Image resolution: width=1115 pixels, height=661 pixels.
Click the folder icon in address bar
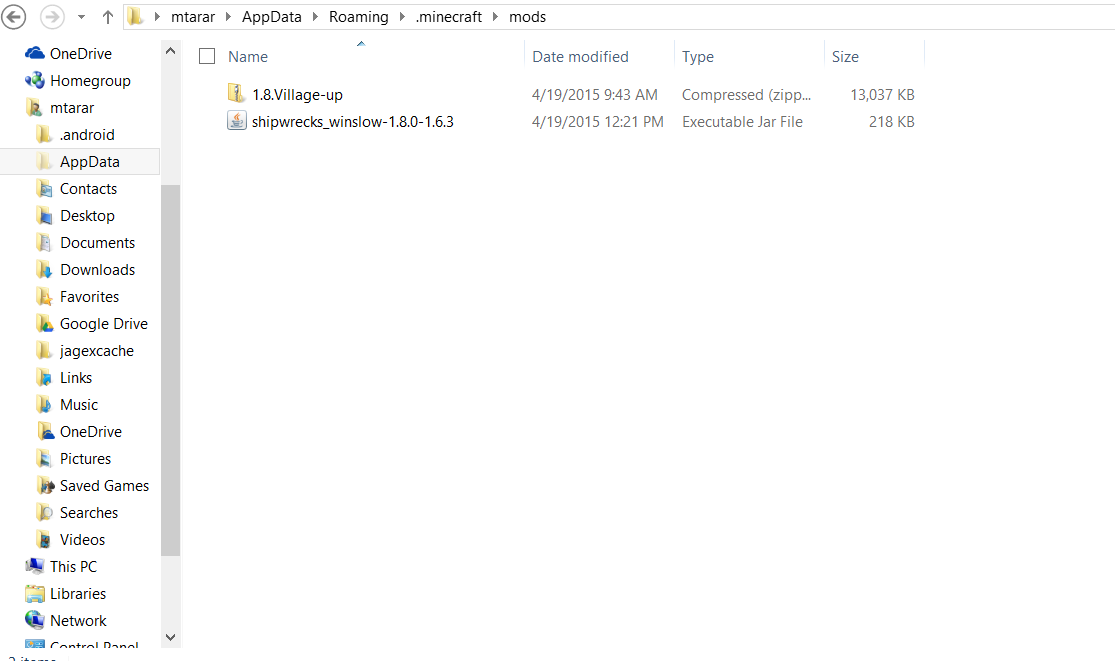[135, 16]
